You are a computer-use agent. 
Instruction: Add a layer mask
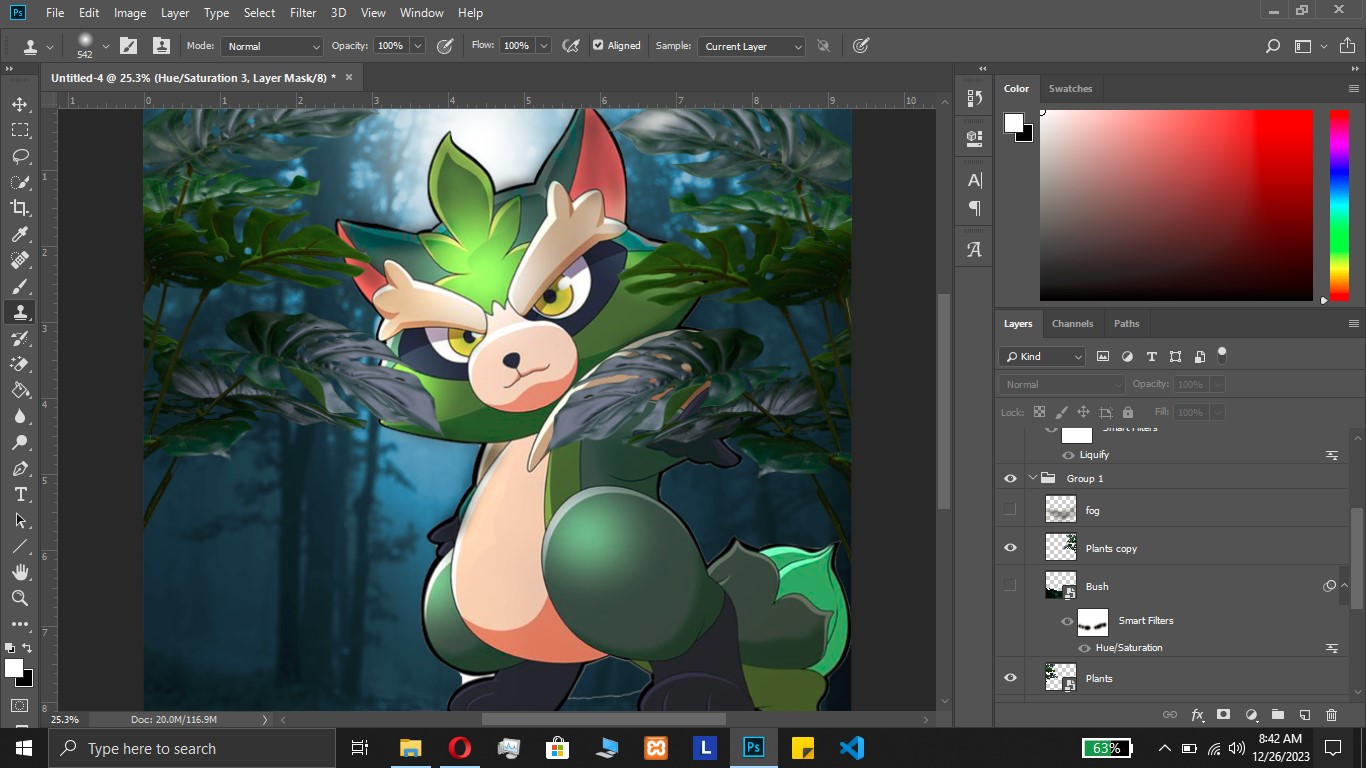[x=1223, y=715]
